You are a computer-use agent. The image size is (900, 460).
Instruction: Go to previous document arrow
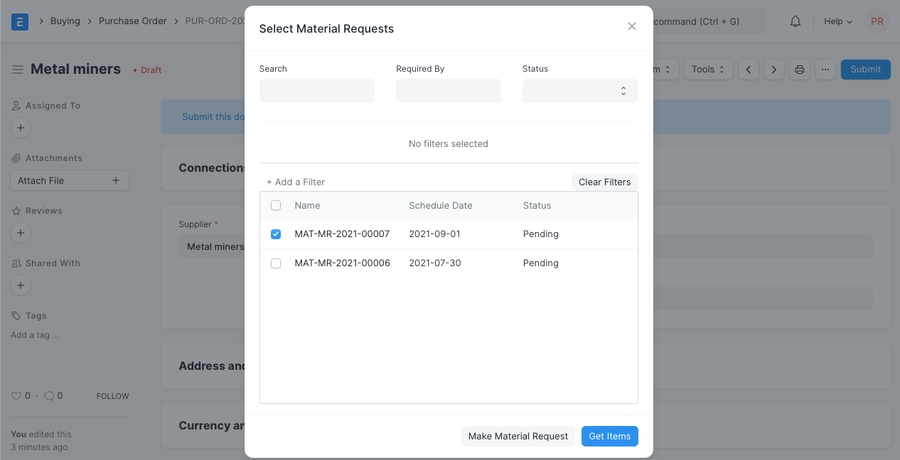click(749, 69)
